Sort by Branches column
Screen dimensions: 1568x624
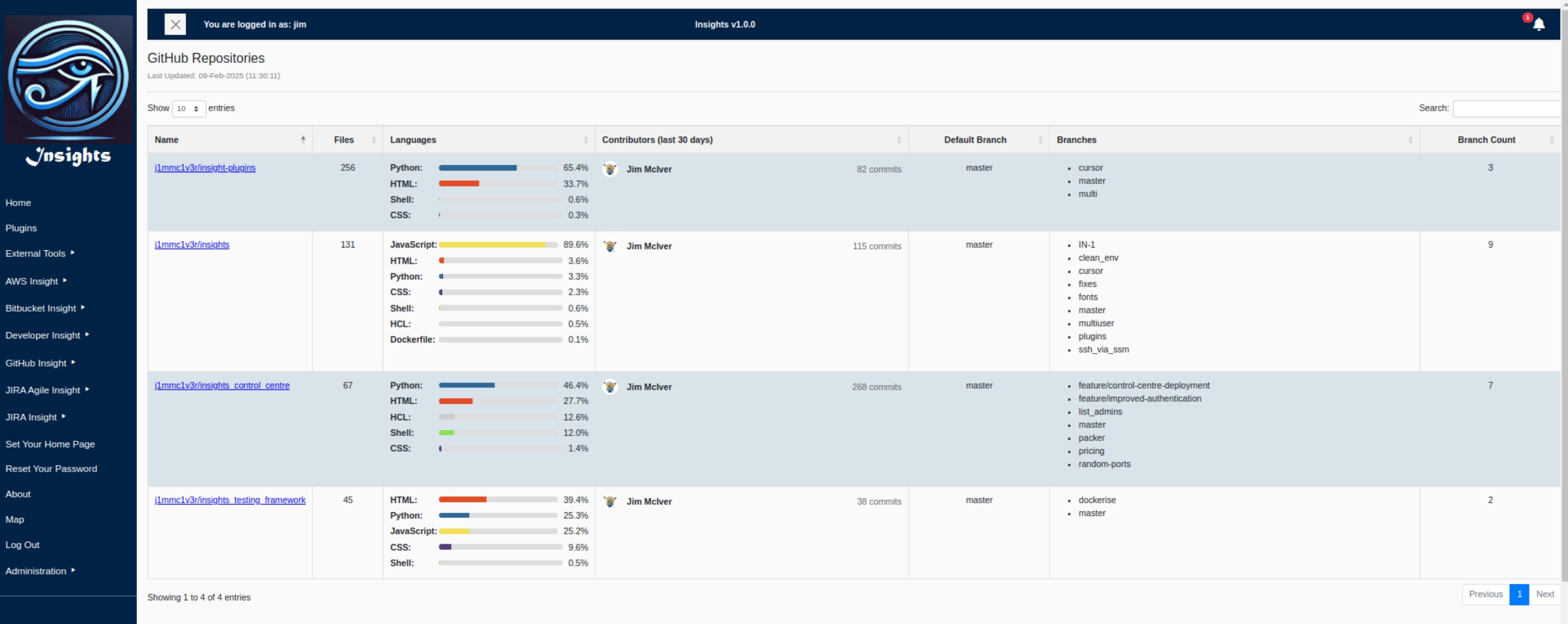point(1234,139)
